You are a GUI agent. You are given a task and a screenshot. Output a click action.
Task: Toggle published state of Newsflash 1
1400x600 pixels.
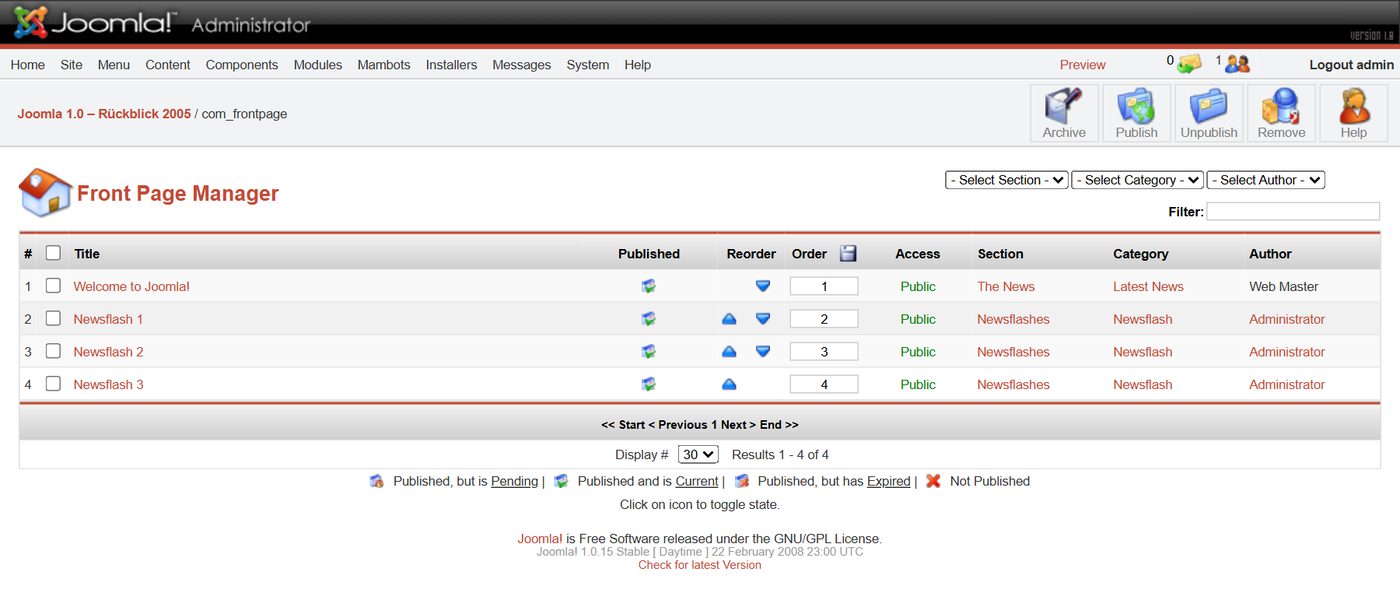(648, 319)
